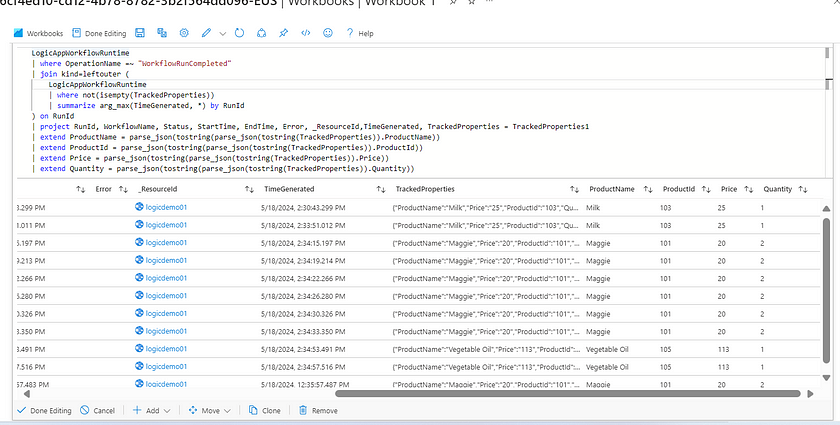
Task: Sort the ProductId column
Action: [x=706, y=189]
